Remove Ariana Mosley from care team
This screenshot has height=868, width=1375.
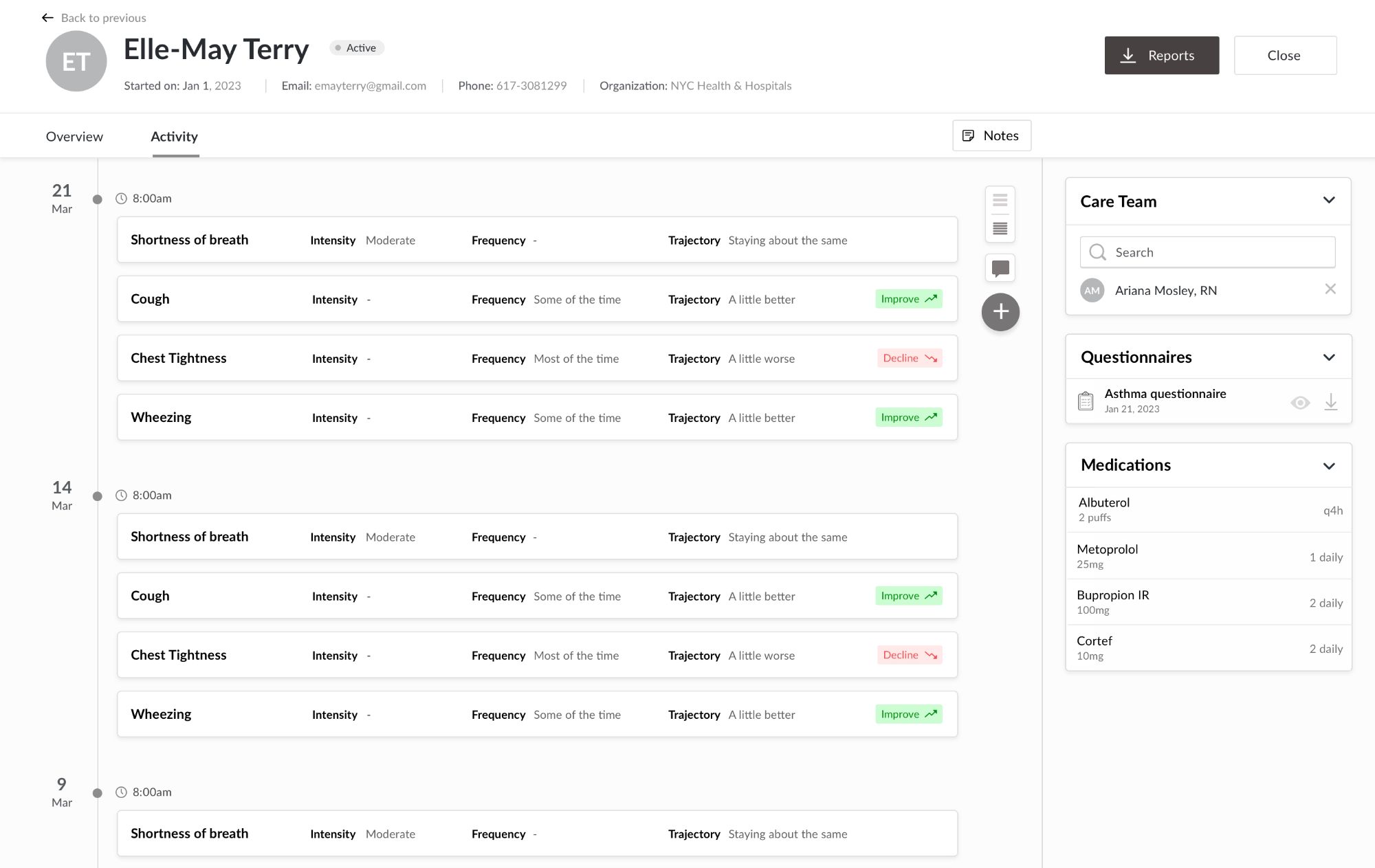pos(1330,289)
